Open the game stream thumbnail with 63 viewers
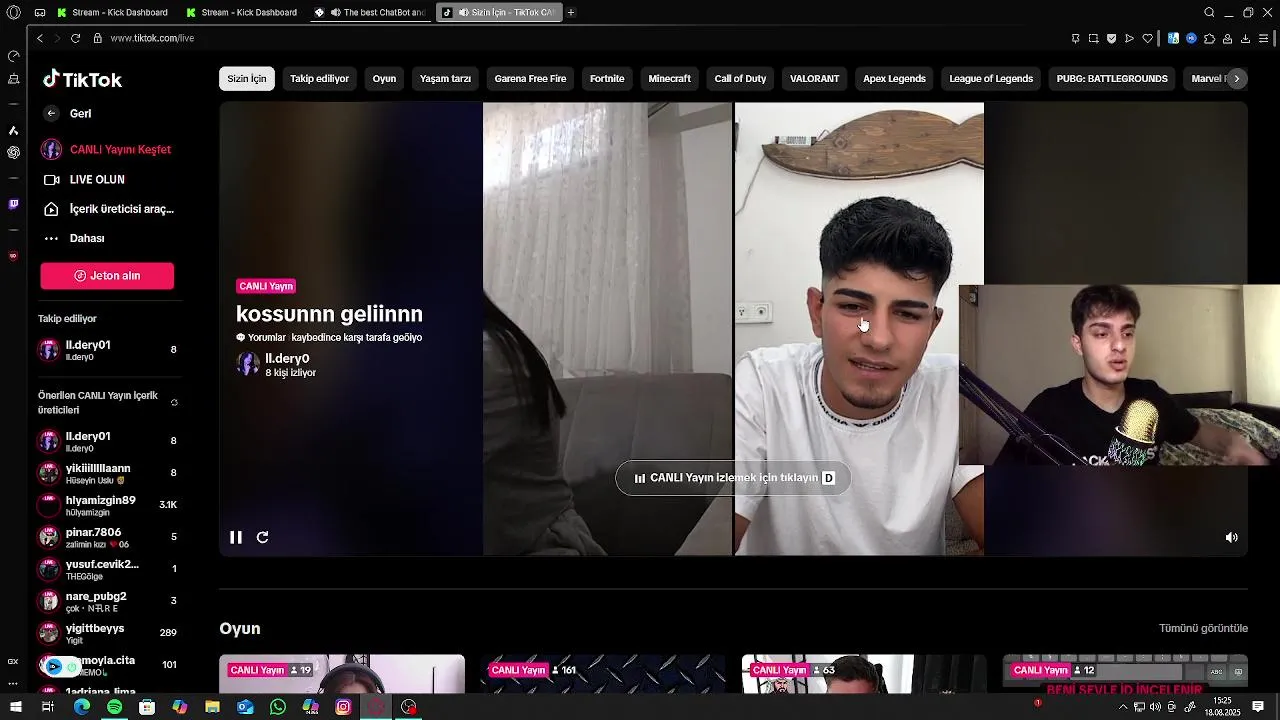The image size is (1280, 720). (864, 674)
